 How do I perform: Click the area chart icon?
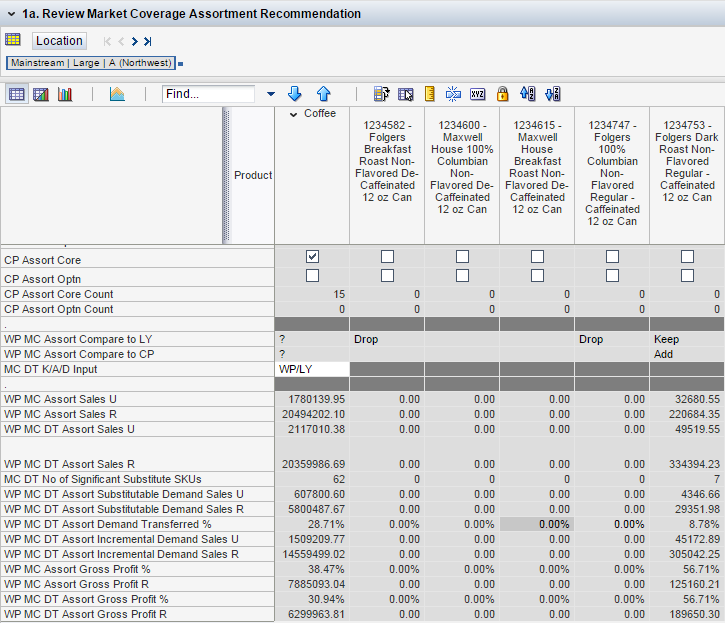[117, 94]
